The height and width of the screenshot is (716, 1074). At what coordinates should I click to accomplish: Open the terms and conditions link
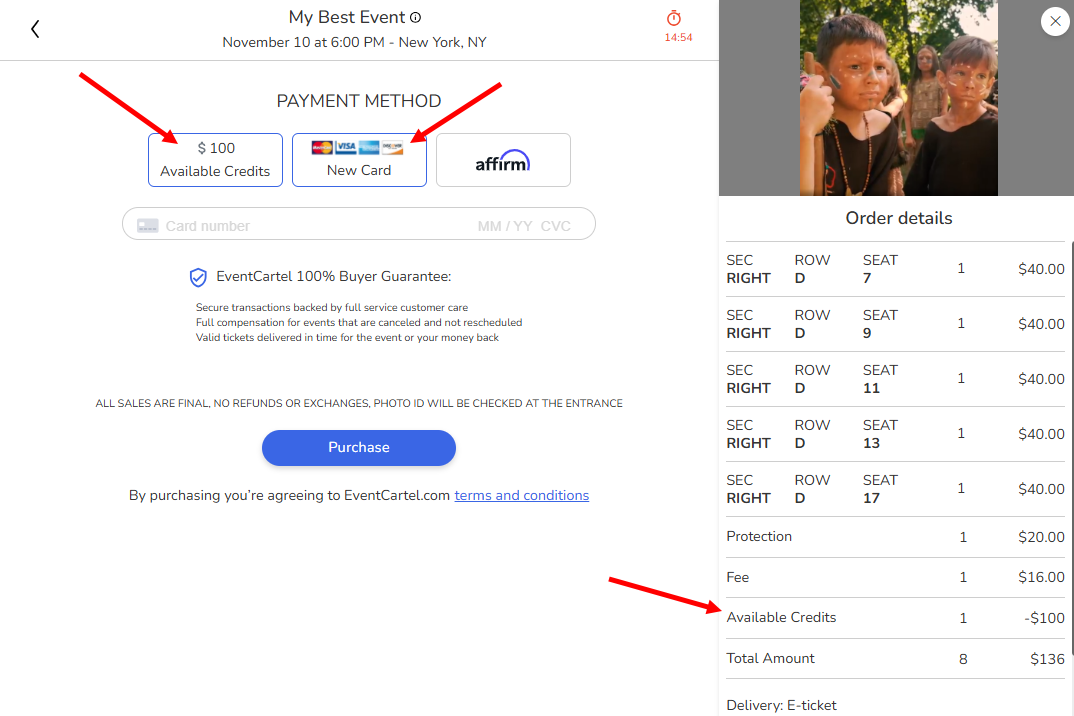pos(521,495)
